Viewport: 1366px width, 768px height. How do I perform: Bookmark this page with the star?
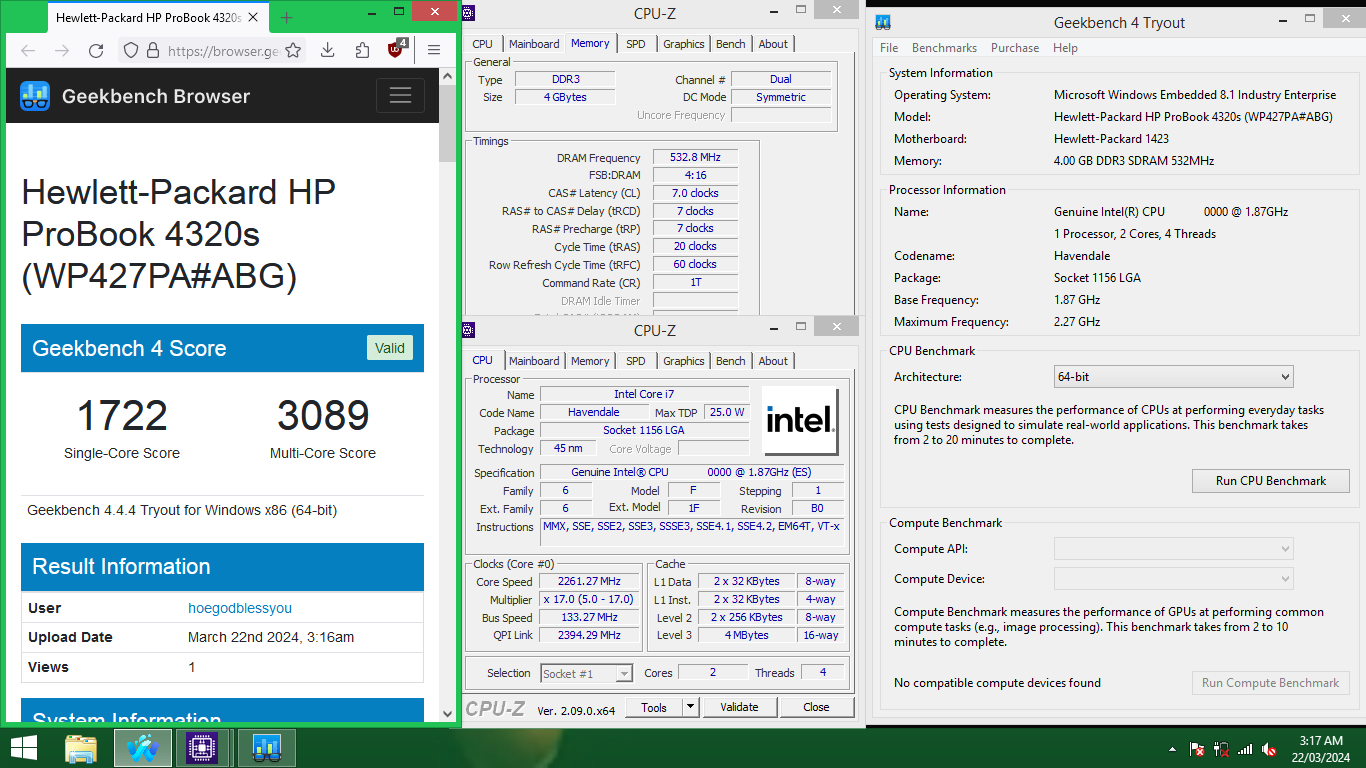(293, 51)
